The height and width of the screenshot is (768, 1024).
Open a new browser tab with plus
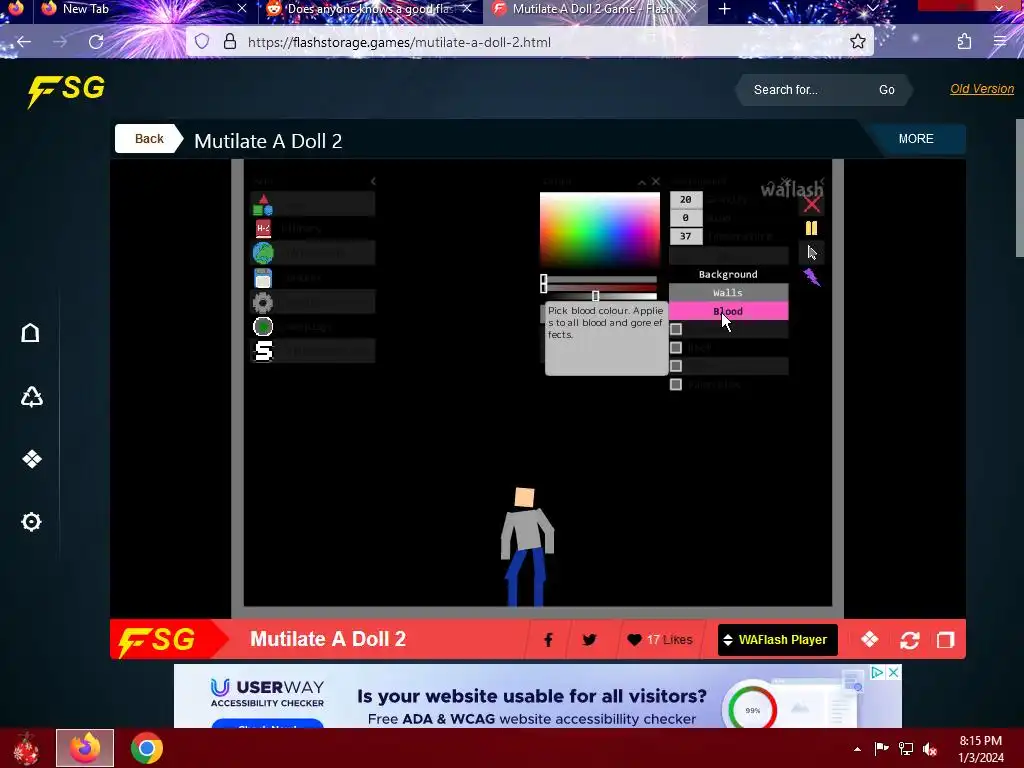coord(724,9)
